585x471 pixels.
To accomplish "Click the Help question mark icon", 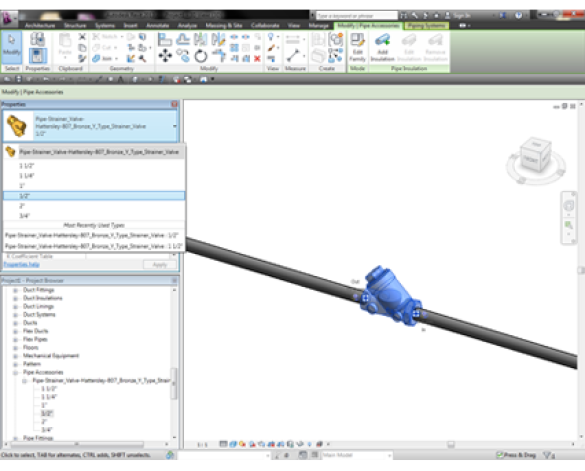I will (x=519, y=15).
